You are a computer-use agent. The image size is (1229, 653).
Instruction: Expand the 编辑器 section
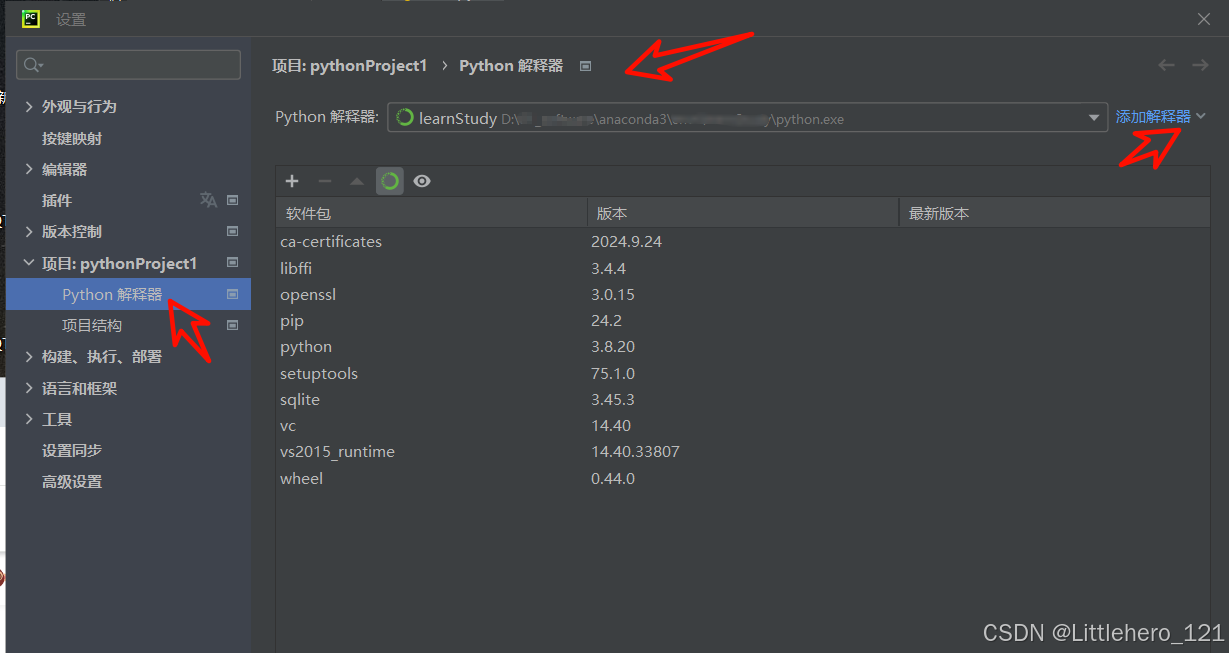coord(29,169)
